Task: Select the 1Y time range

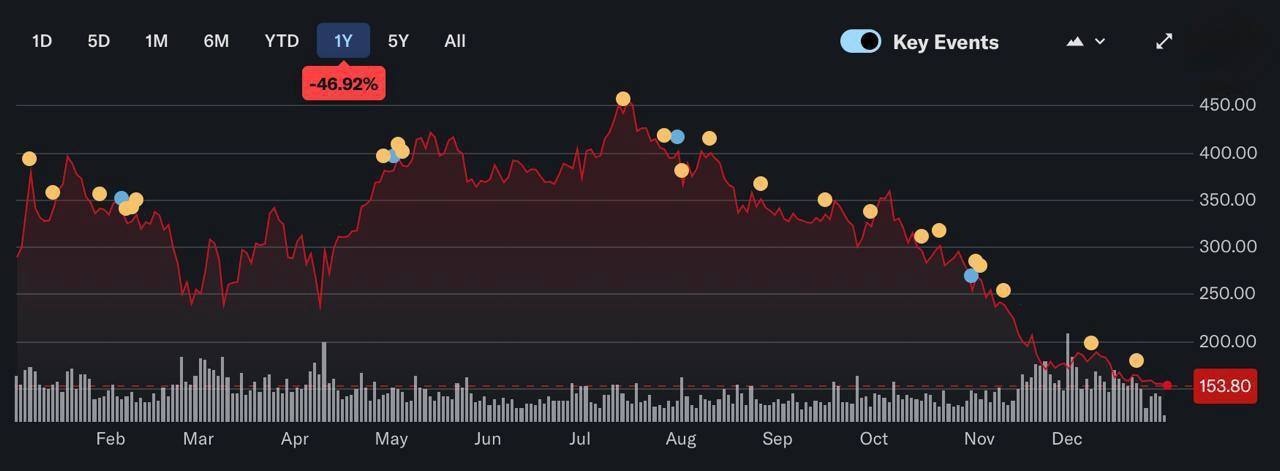Action: 343,41
